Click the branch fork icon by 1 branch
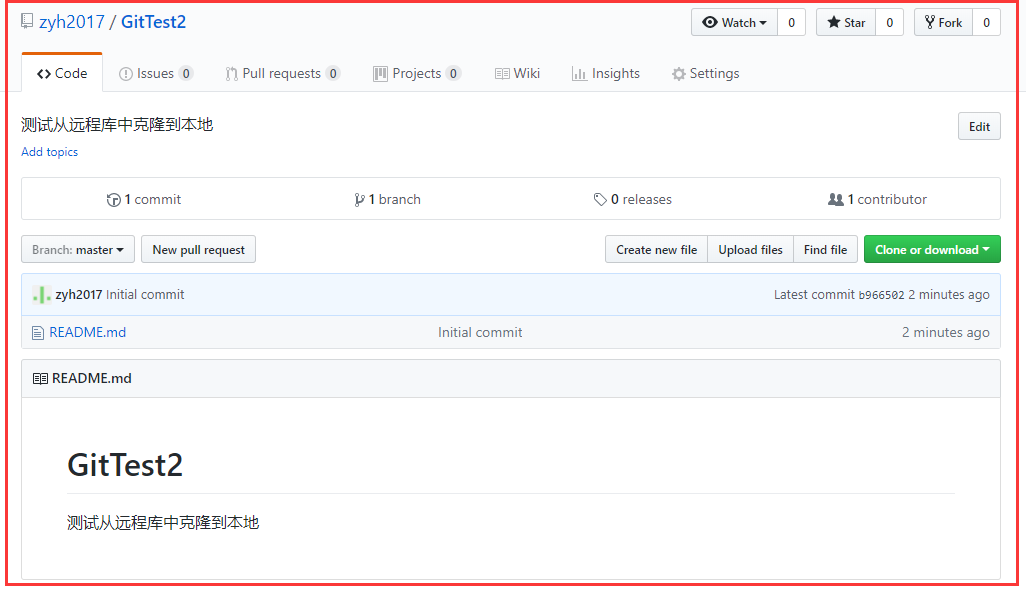Screen dimensions: 1026x589 tap(359, 200)
